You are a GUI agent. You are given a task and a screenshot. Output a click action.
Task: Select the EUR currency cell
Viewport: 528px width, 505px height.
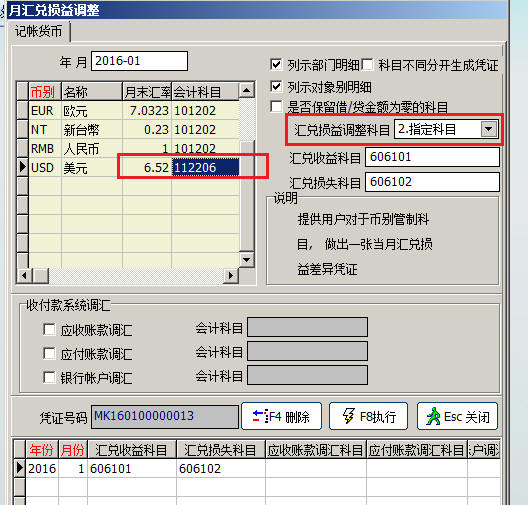(45, 111)
